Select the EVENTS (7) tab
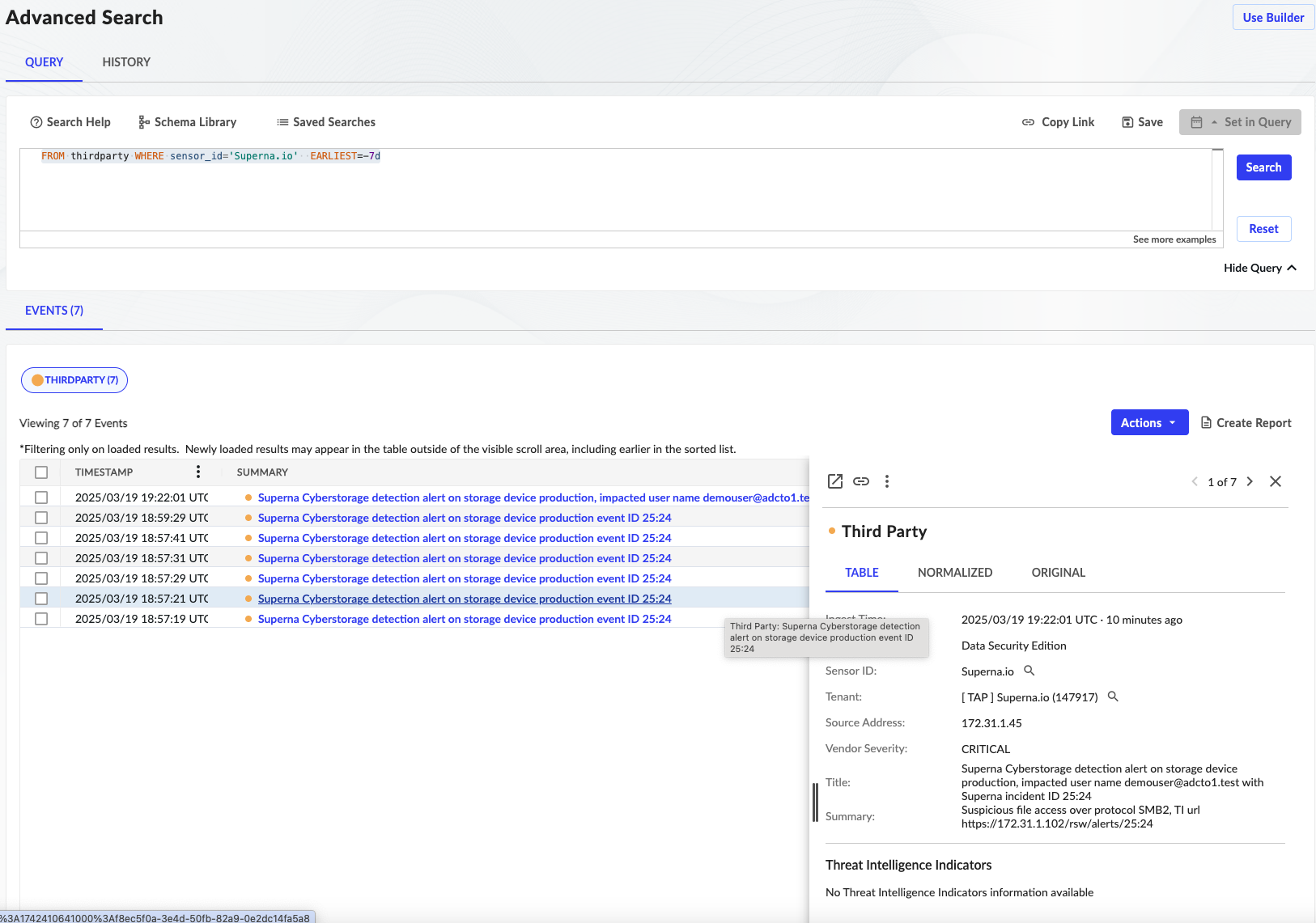The width and height of the screenshot is (1316, 923). click(x=54, y=311)
